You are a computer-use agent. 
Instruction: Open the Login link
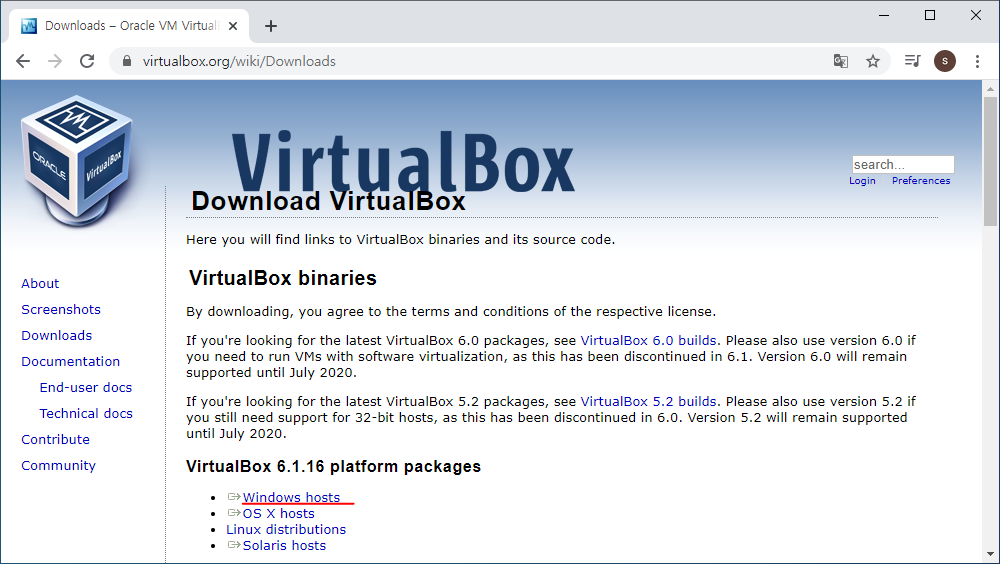pos(862,181)
